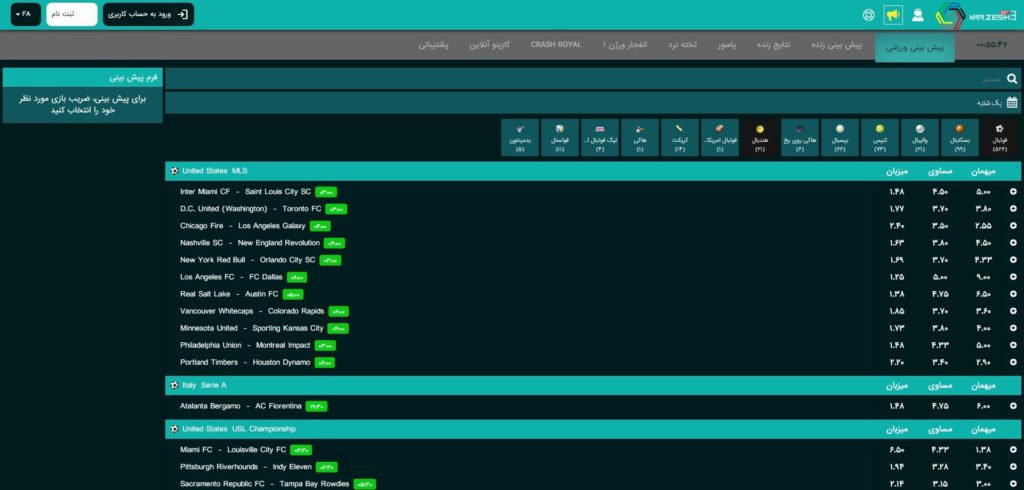Pick draw odds 3.40 for Portland Timbers match
The width and height of the screenshot is (1024, 490).
point(940,362)
